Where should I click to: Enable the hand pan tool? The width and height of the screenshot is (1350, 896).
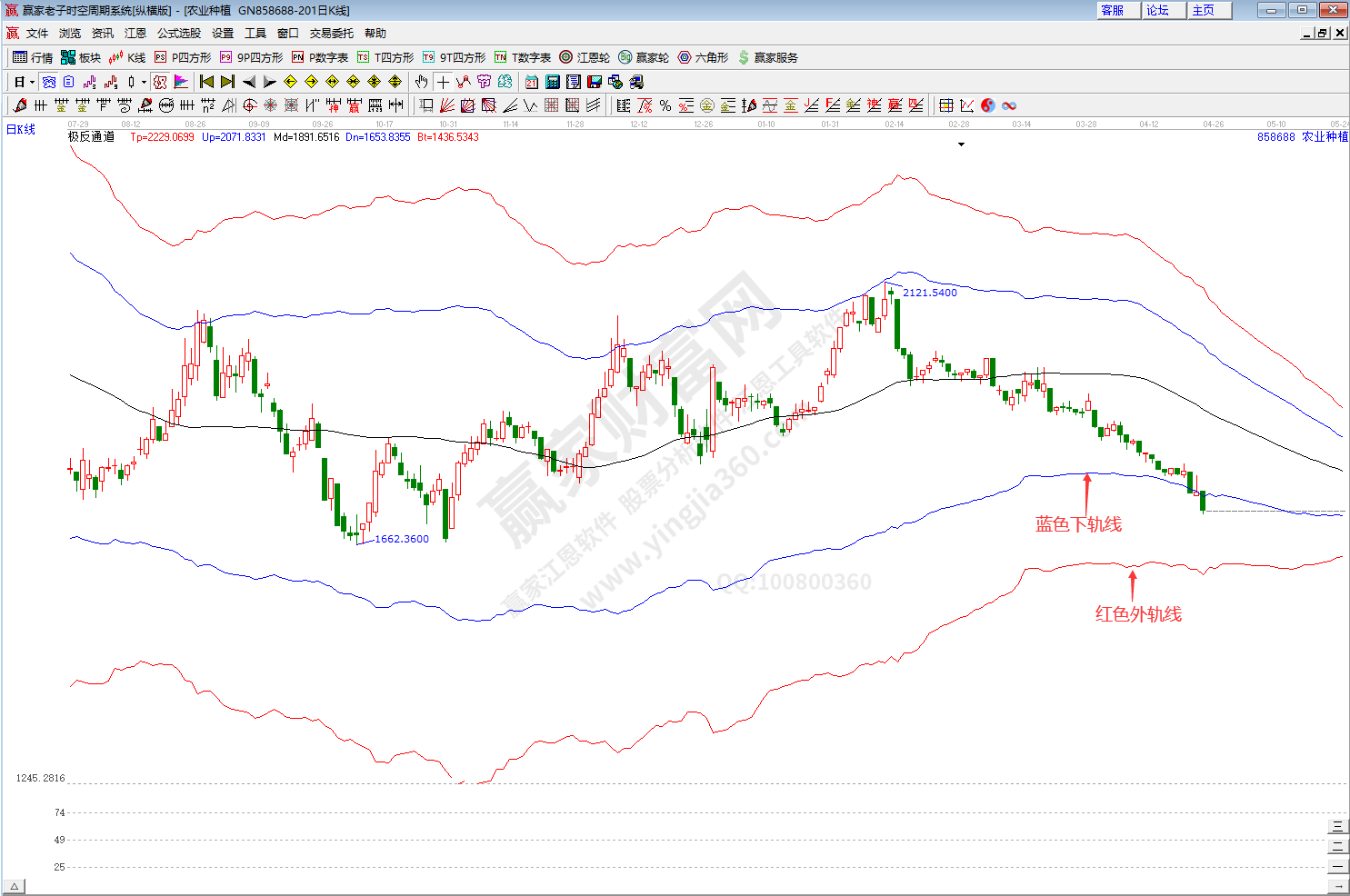tap(422, 82)
